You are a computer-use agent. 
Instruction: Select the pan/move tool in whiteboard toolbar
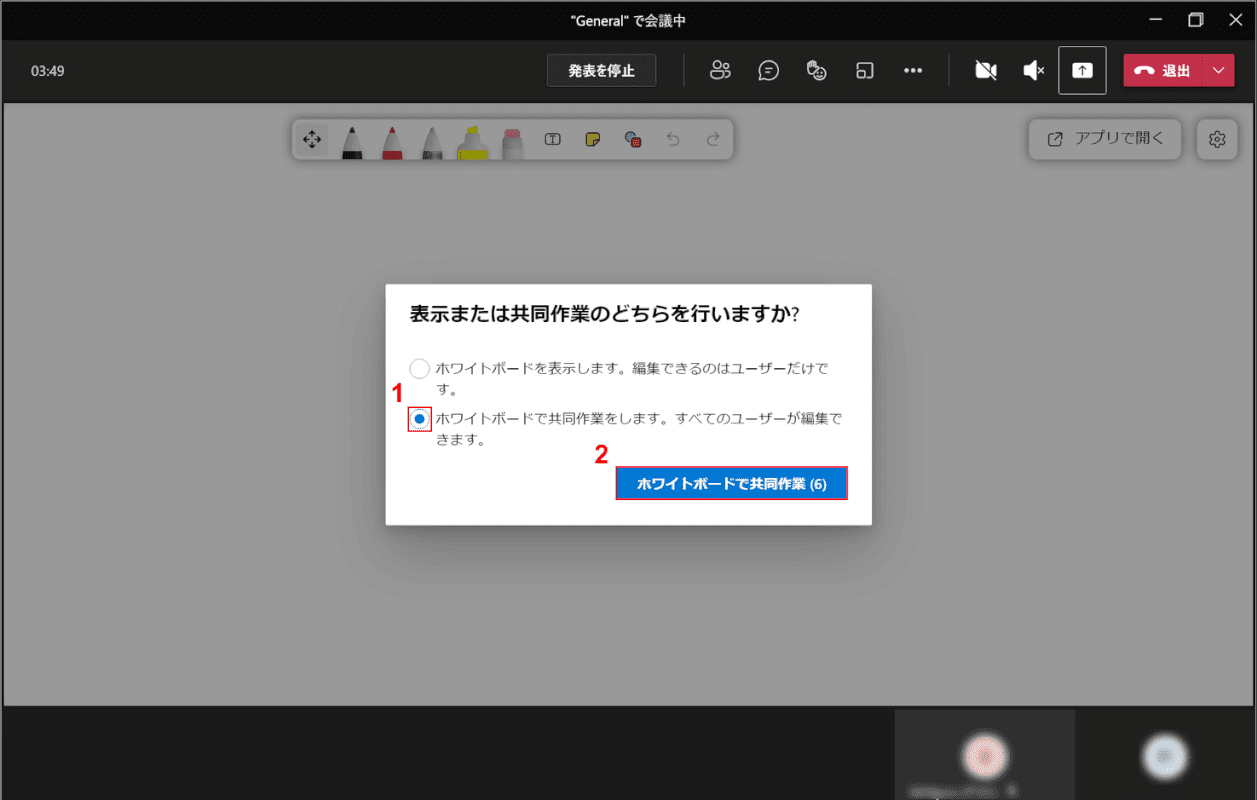click(312, 140)
